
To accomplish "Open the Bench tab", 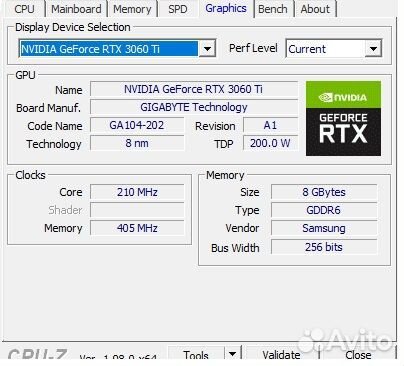I will click(x=273, y=9).
